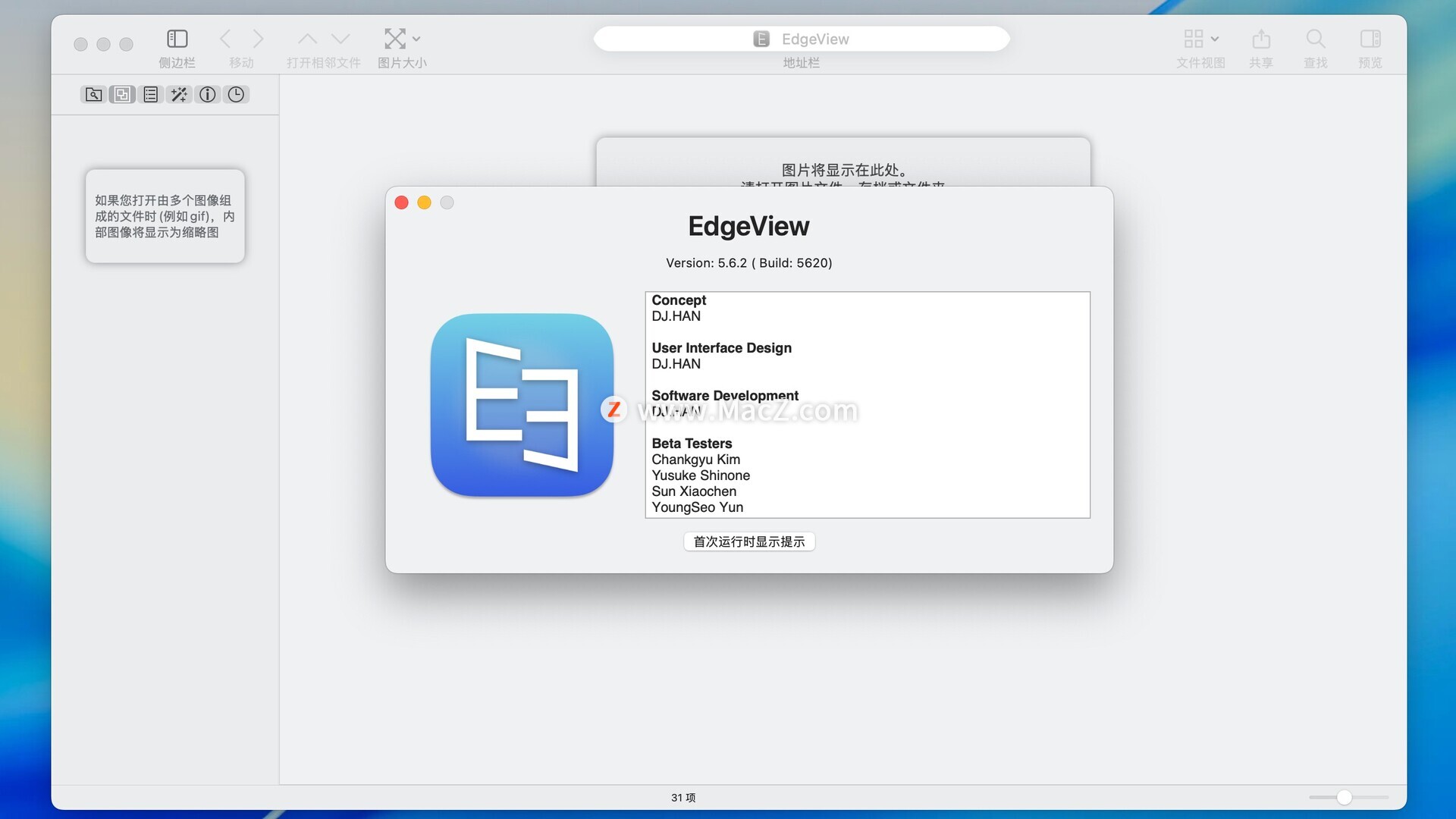This screenshot has height=819, width=1456.
Task: Click the search (查找) magnifier icon
Action: (x=1316, y=39)
